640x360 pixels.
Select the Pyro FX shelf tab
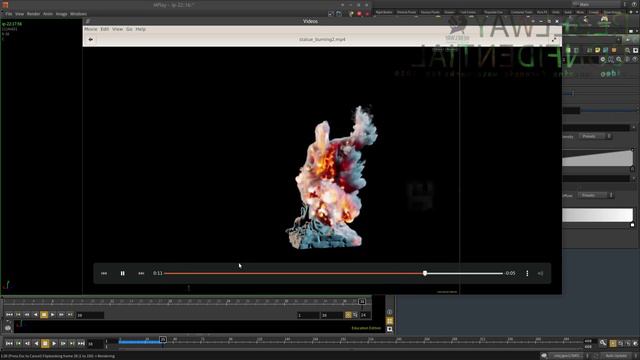542,12
